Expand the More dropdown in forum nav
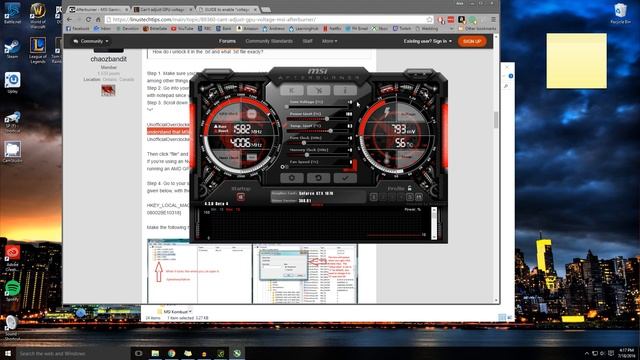The image size is (640, 360). [329, 41]
